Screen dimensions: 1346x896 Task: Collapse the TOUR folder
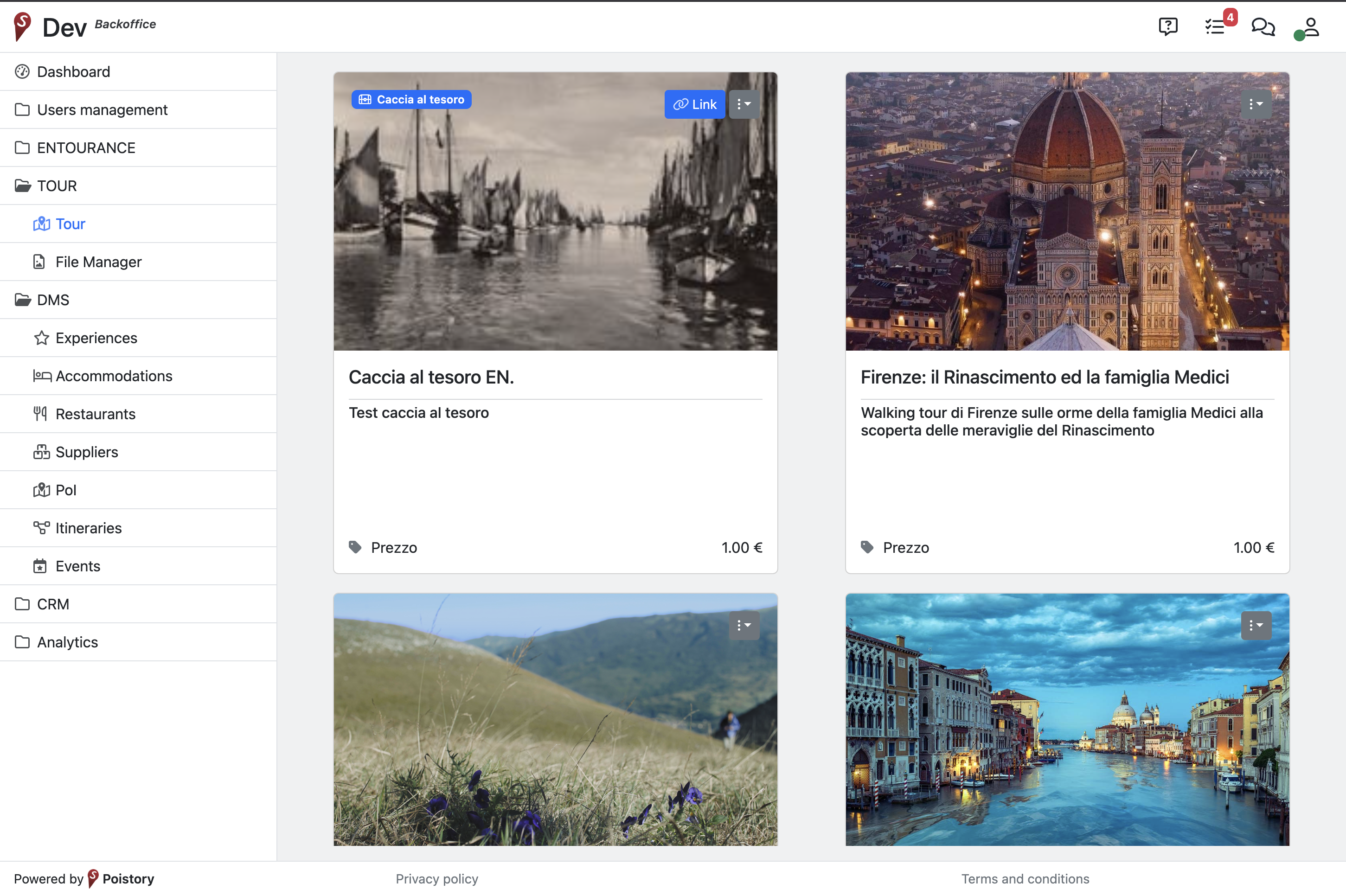coord(138,186)
